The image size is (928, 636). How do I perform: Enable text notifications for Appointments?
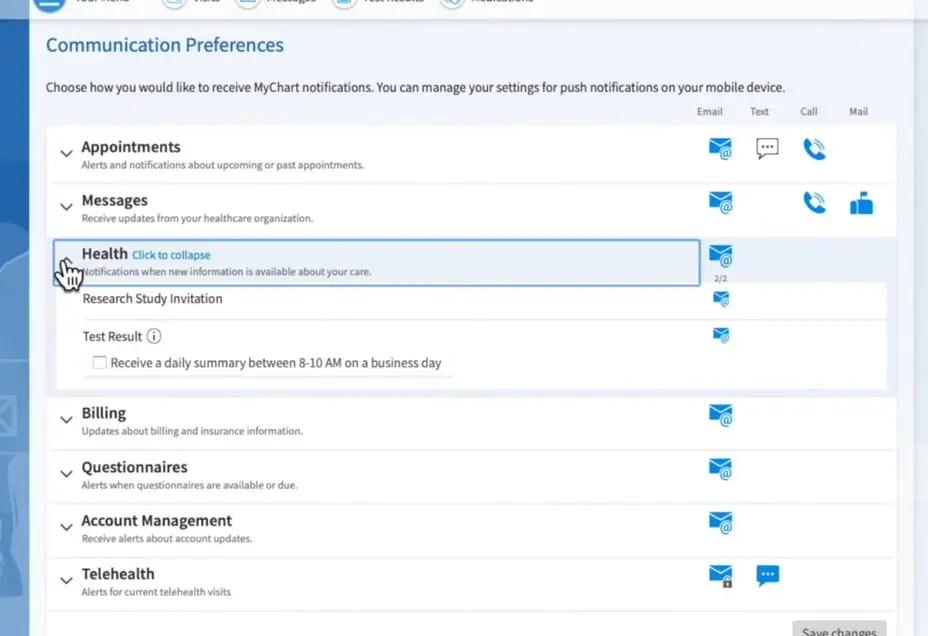pyautogui.click(x=767, y=147)
